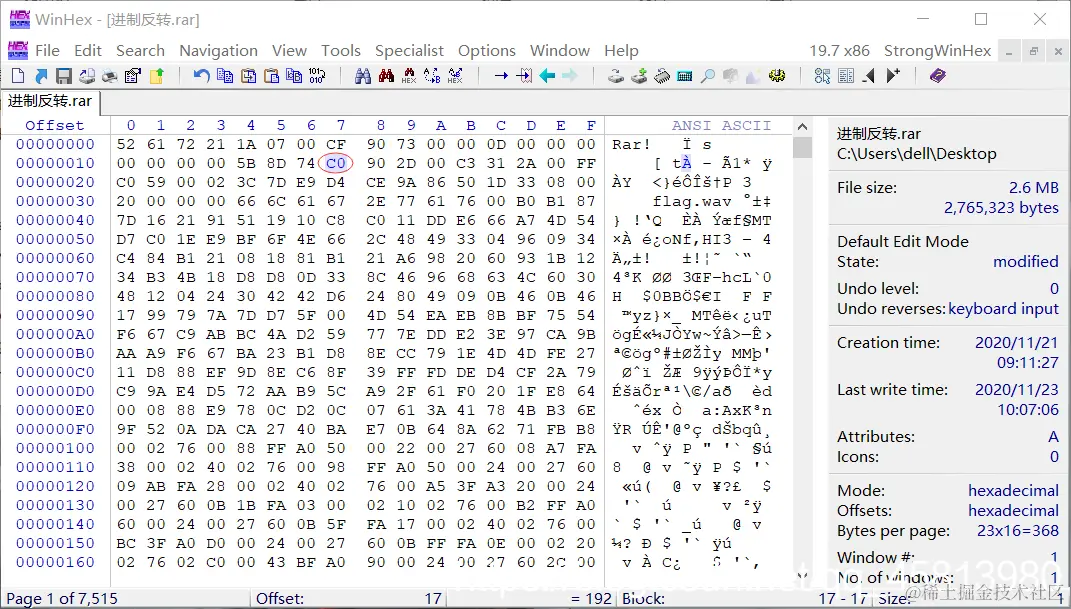Click the Offset status bar field
The image size is (1071, 609).
[348, 599]
